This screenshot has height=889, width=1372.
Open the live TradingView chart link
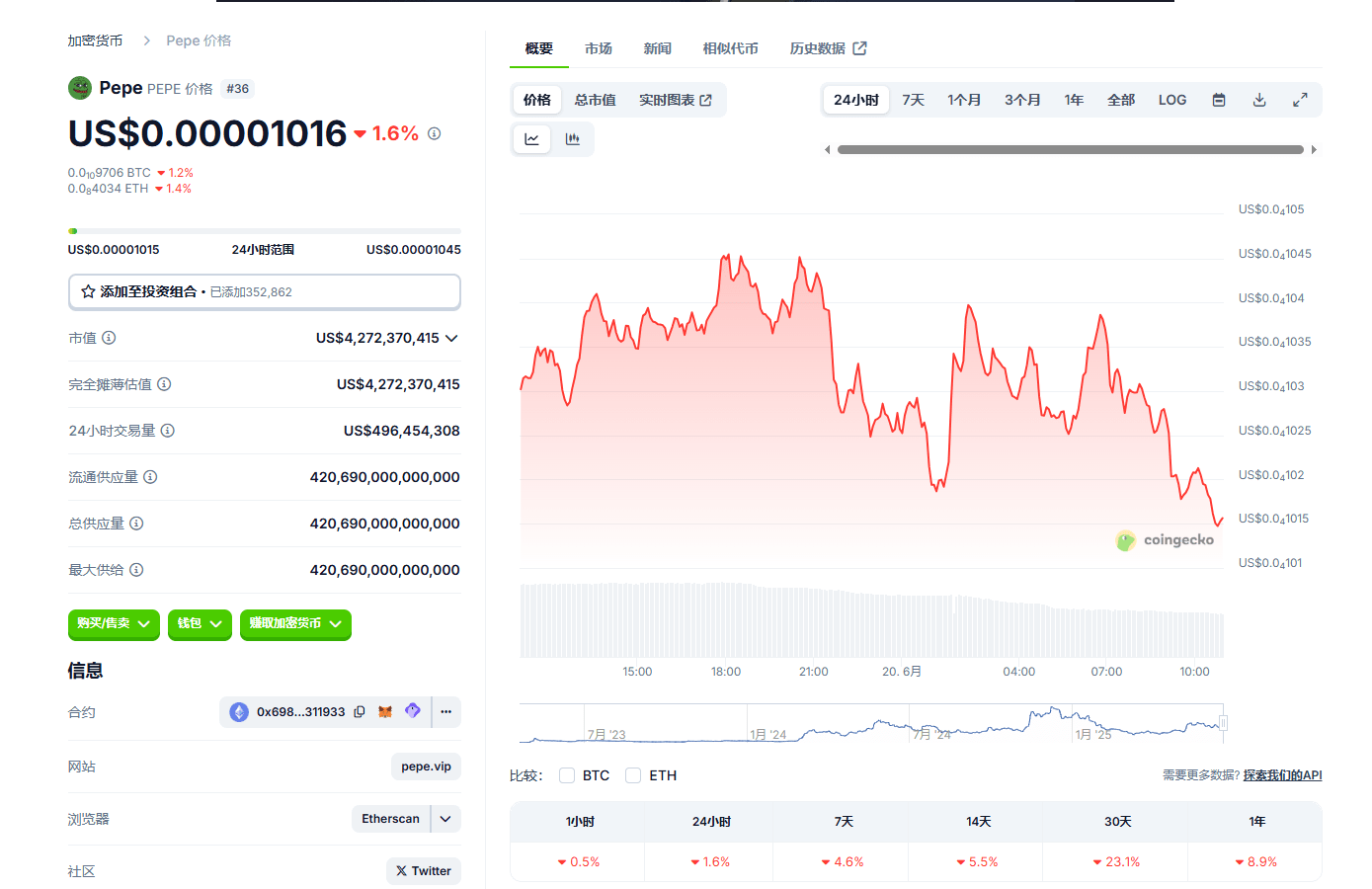pyautogui.click(x=676, y=100)
